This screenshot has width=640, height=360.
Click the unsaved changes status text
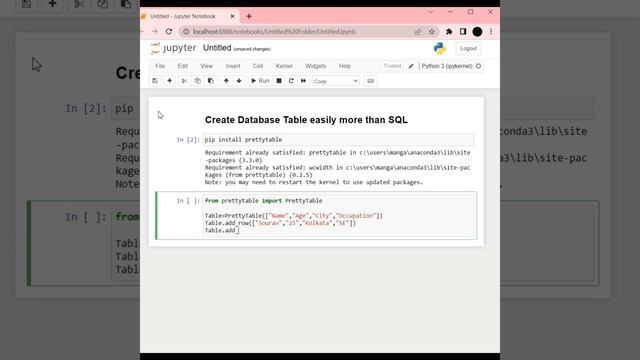[252, 49]
